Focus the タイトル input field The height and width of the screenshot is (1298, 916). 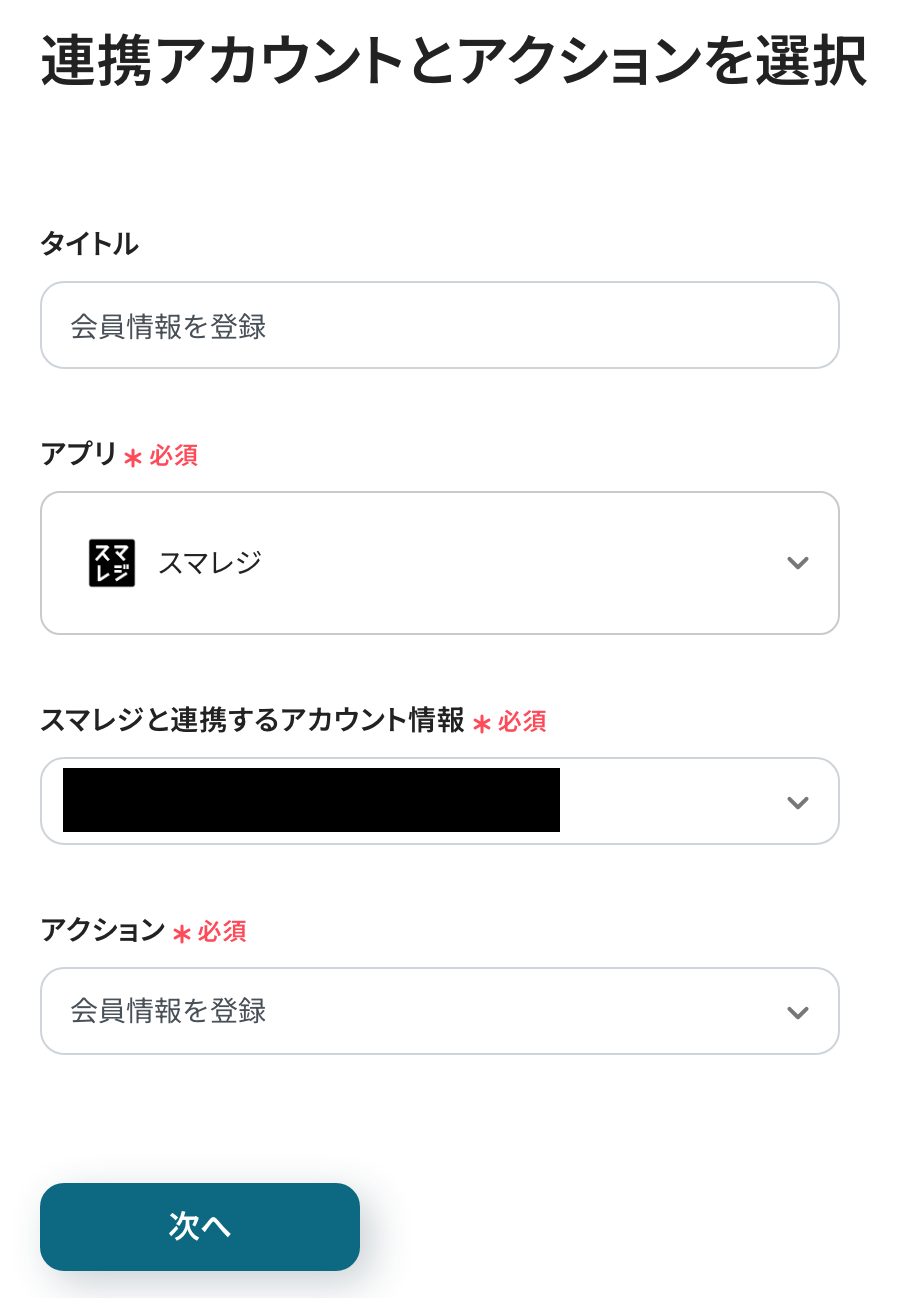(439, 326)
